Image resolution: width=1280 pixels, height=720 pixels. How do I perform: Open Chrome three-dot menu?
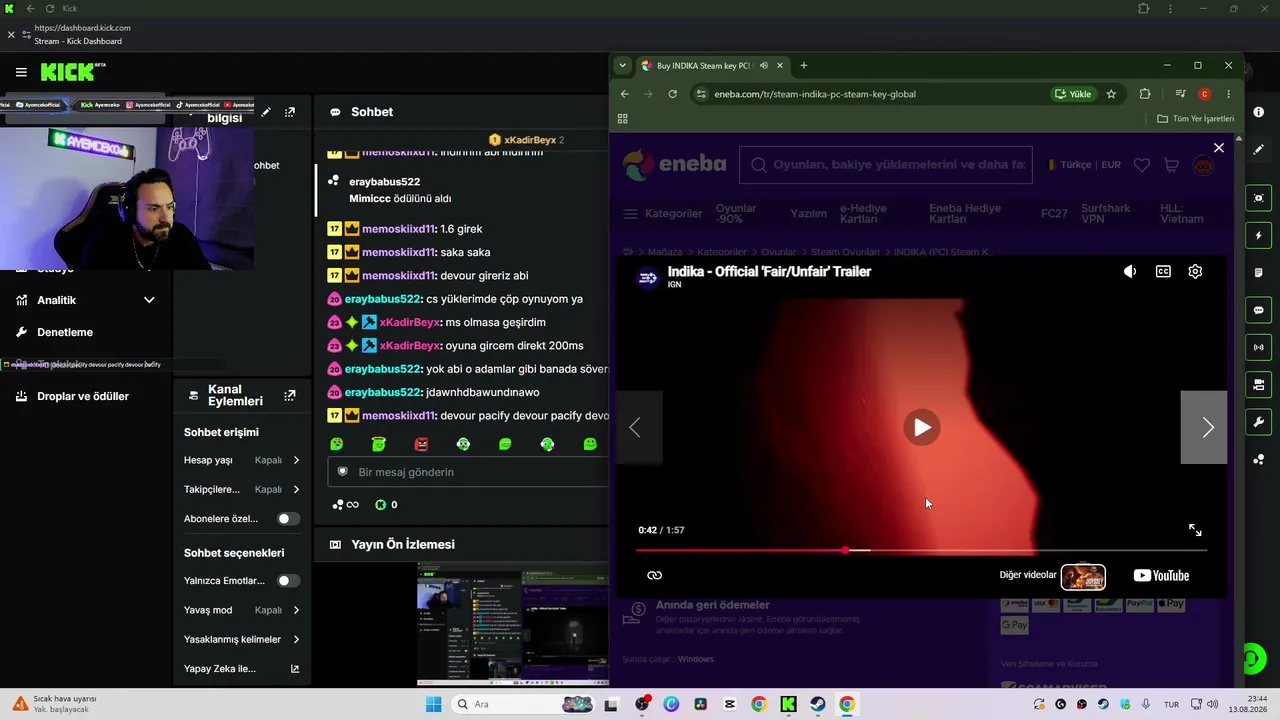1228,94
